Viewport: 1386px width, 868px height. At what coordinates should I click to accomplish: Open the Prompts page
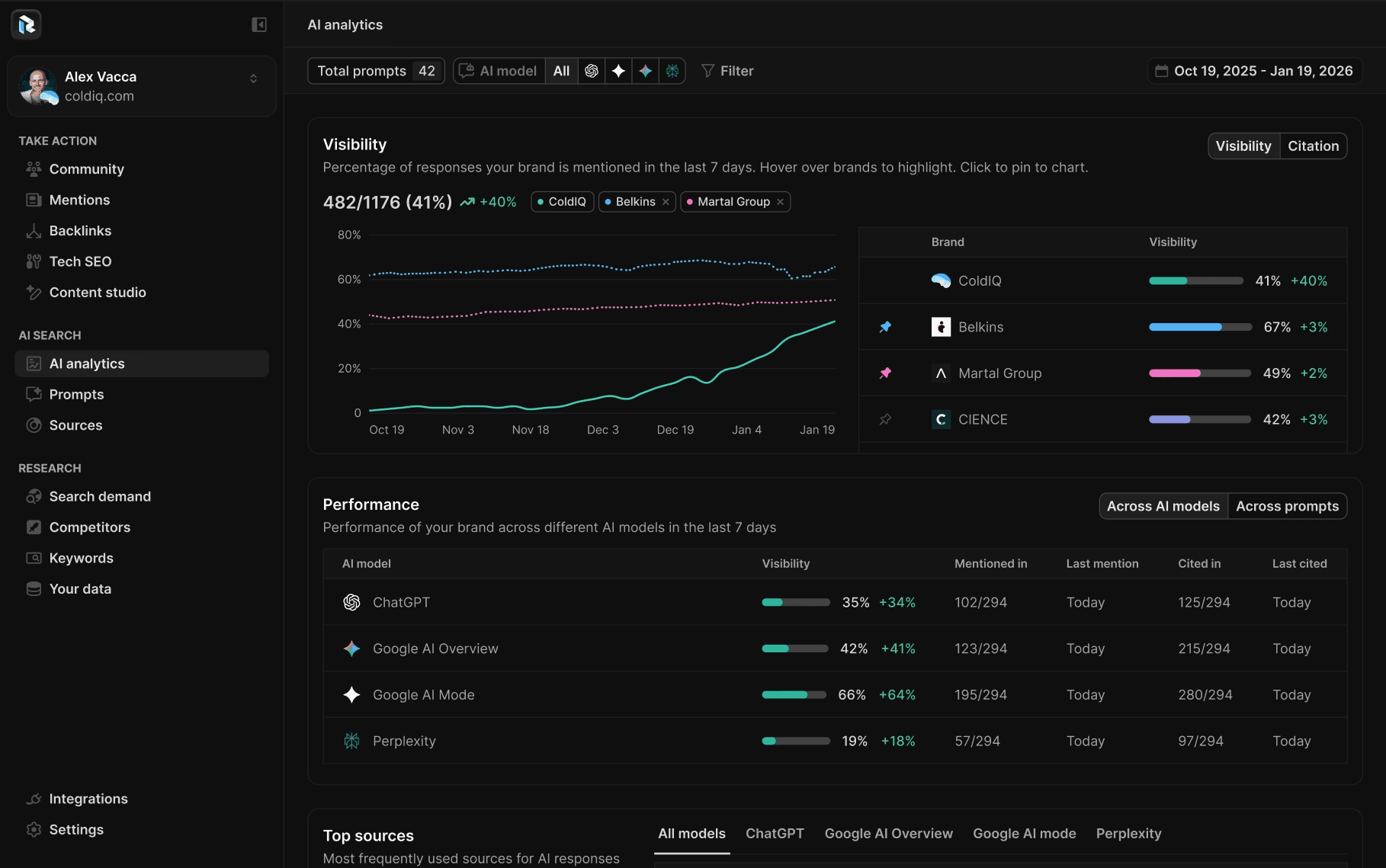click(142, 395)
